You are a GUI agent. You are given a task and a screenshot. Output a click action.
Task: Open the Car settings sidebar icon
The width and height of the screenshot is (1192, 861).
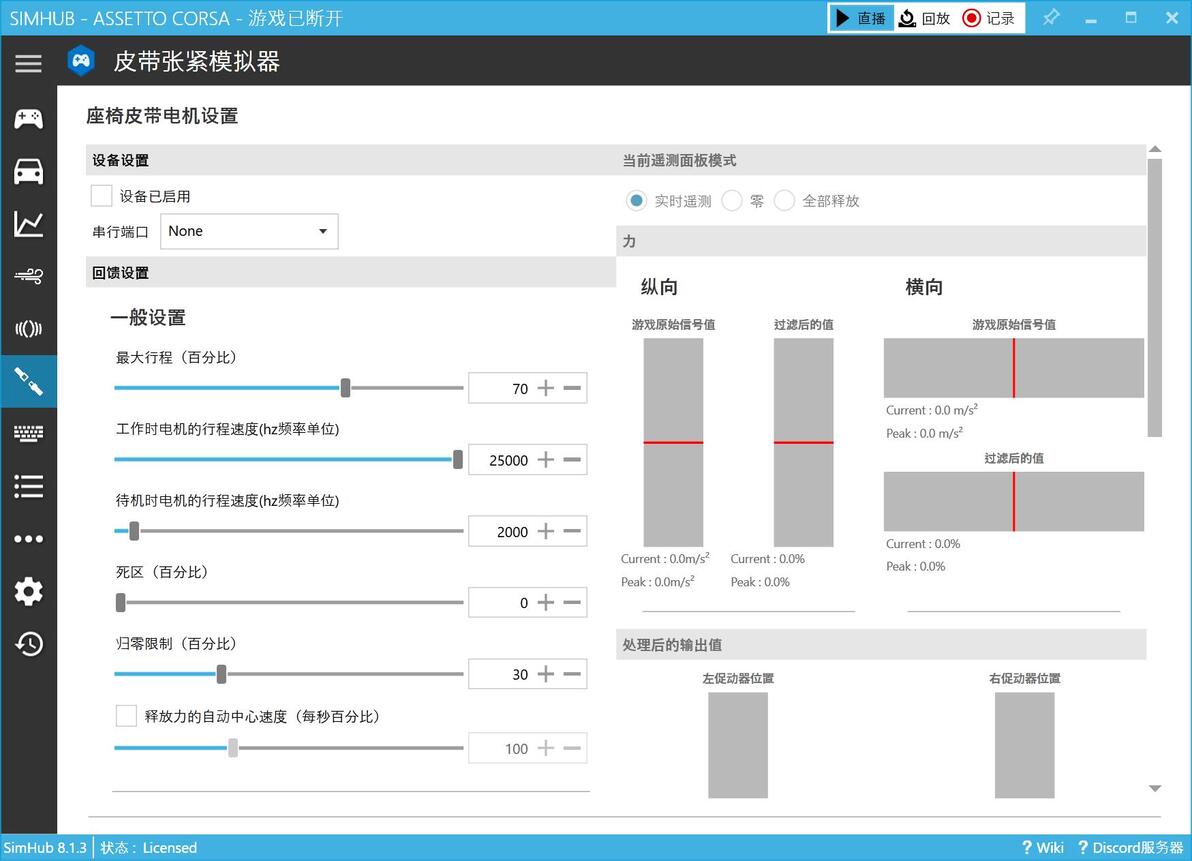(x=28, y=171)
